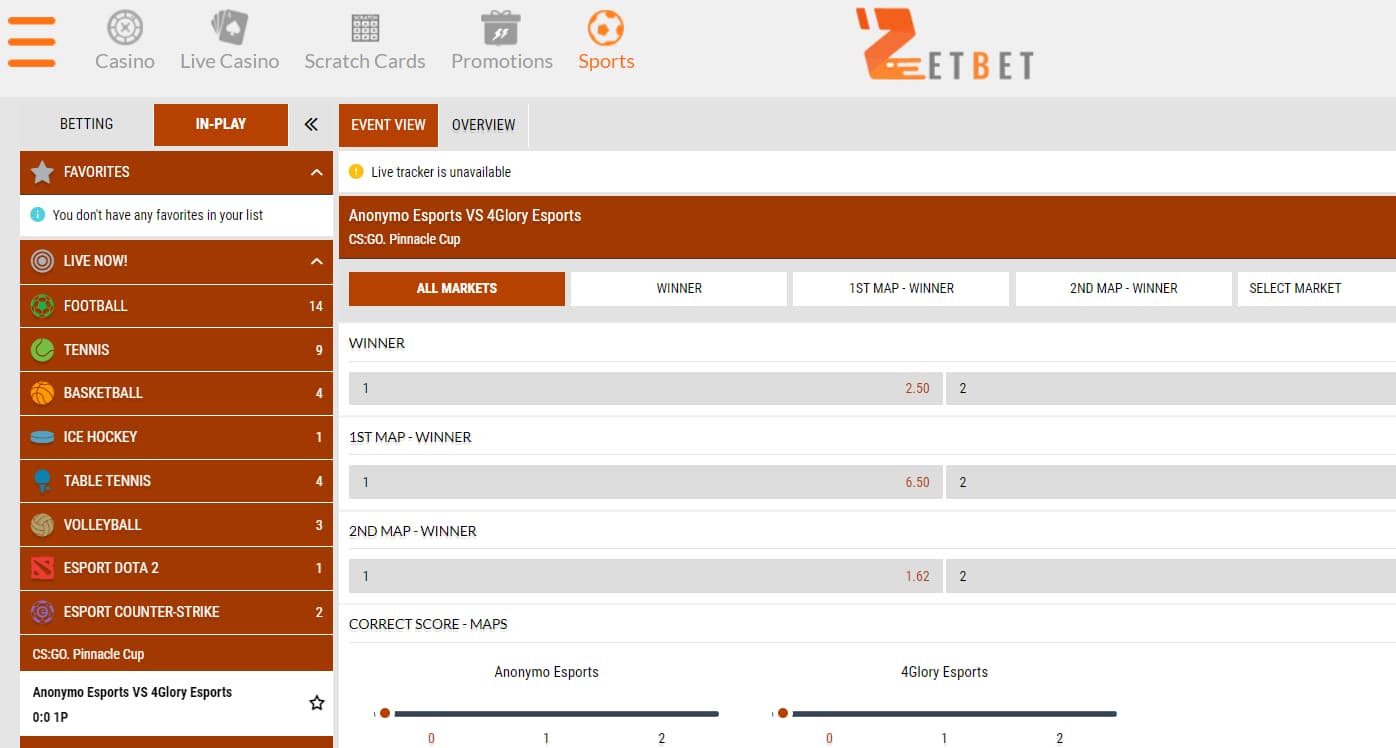The width and height of the screenshot is (1396, 748).
Task: Switch to the Overview tab
Action: tap(483, 125)
